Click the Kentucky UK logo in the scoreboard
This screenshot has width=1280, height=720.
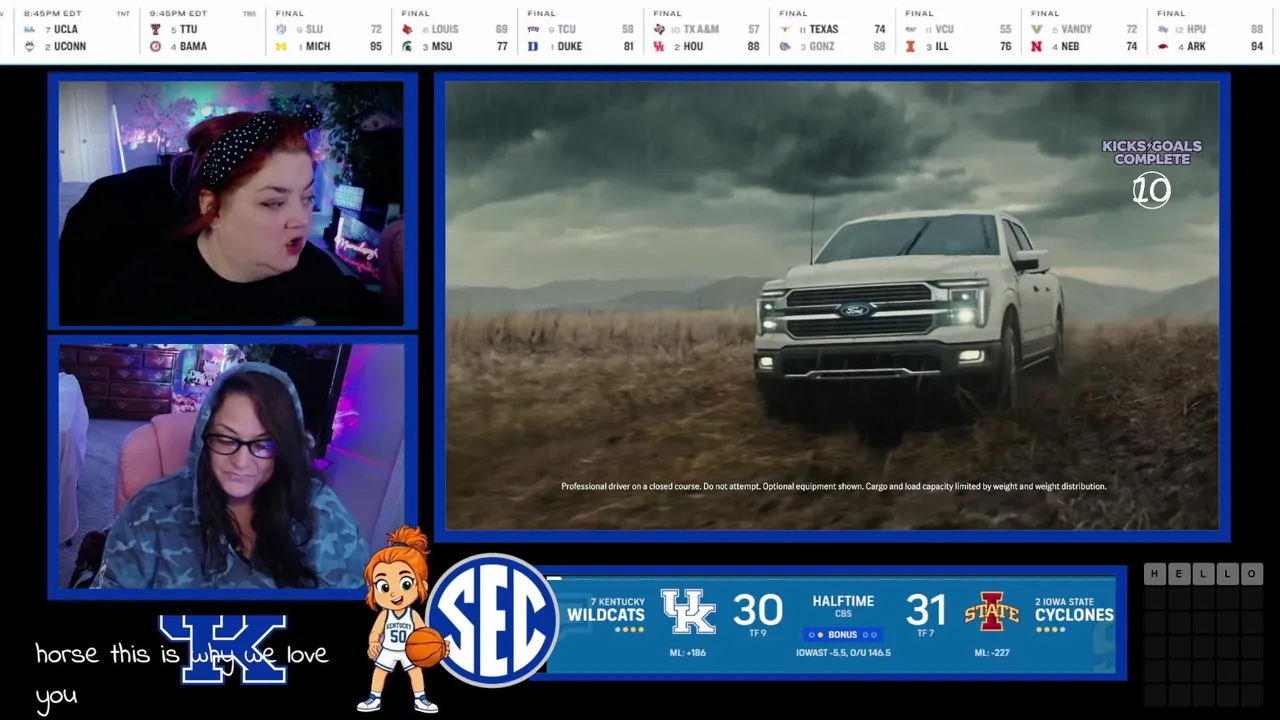pos(688,611)
